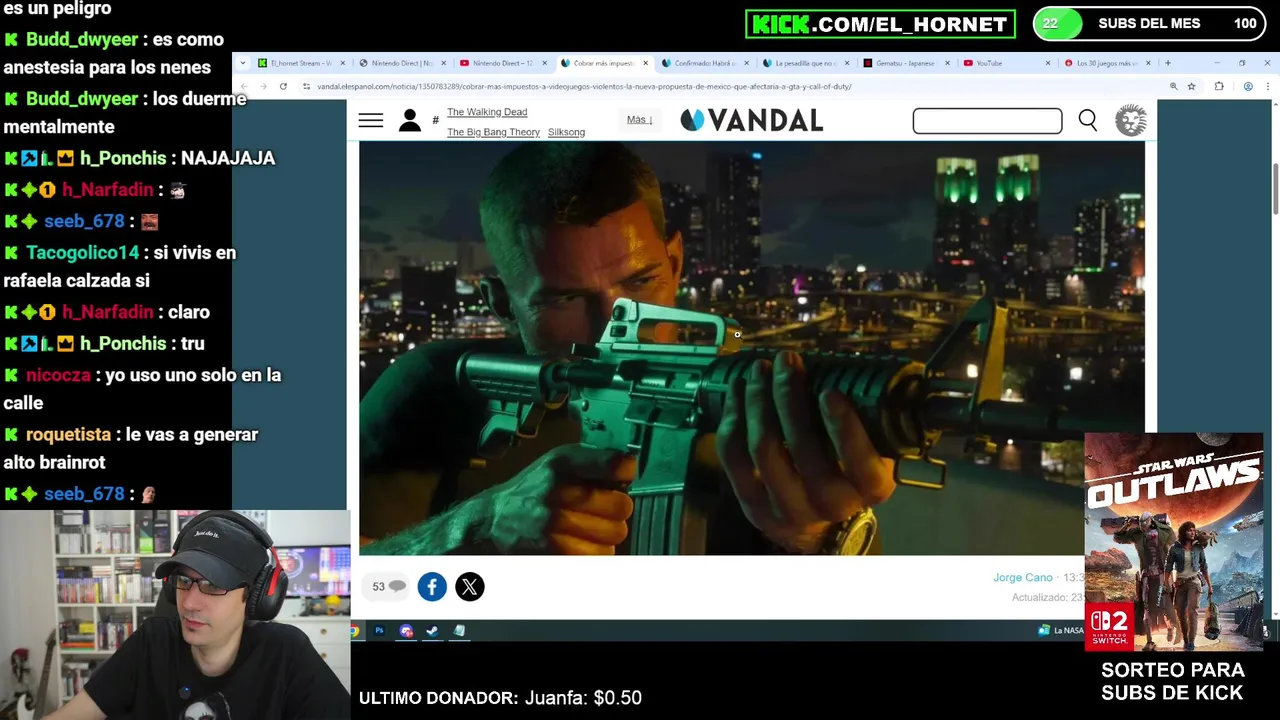Viewport: 1280px width, 720px height.
Task: Reload the browser page
Action: [x=283, y=86]
